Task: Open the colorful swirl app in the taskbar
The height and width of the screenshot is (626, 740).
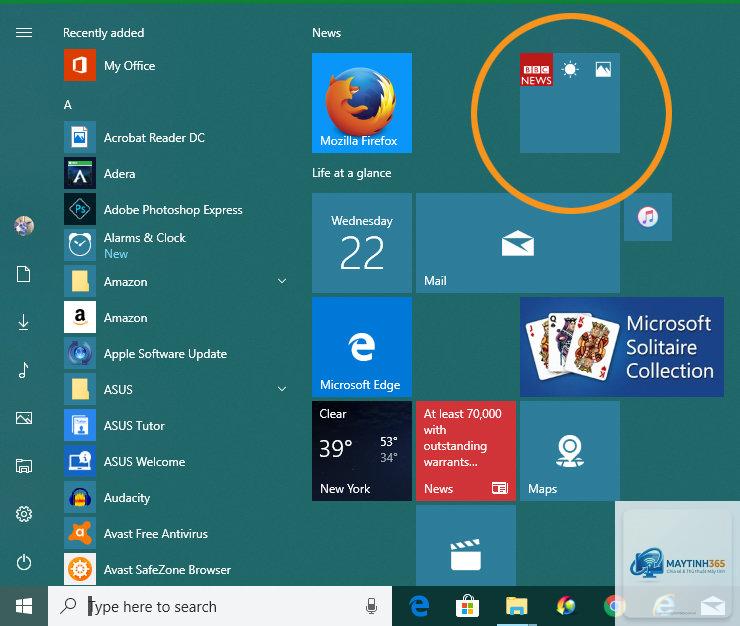Action: (x=565, y=606)
